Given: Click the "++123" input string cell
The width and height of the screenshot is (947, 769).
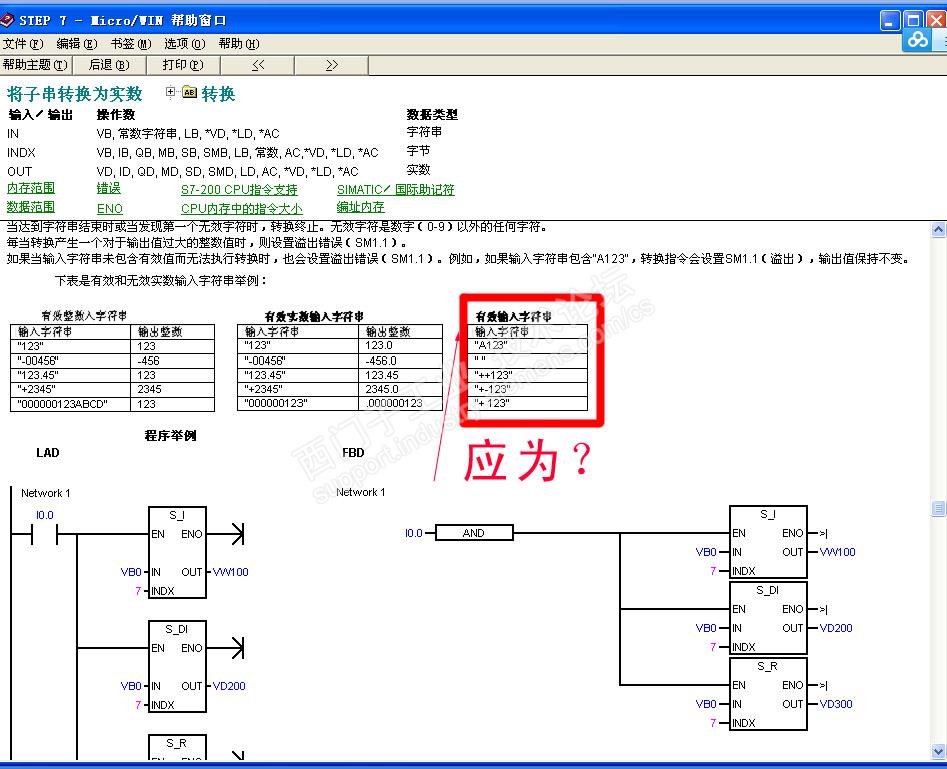Looking at the screenshot, I should (x=527, y=375).
